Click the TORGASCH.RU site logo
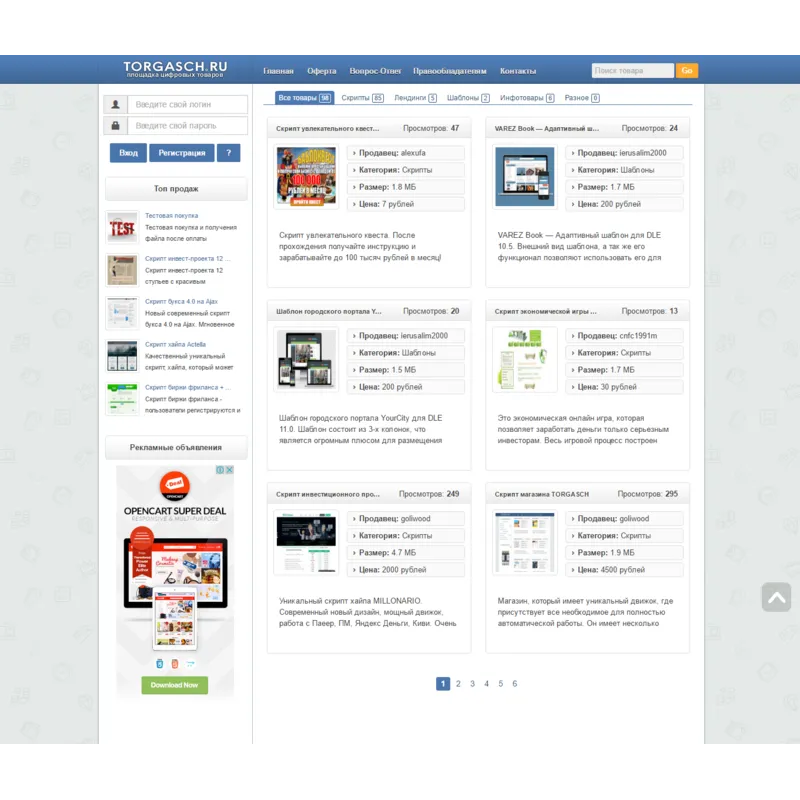Screen dimensions: 800x800 [175, 69]
